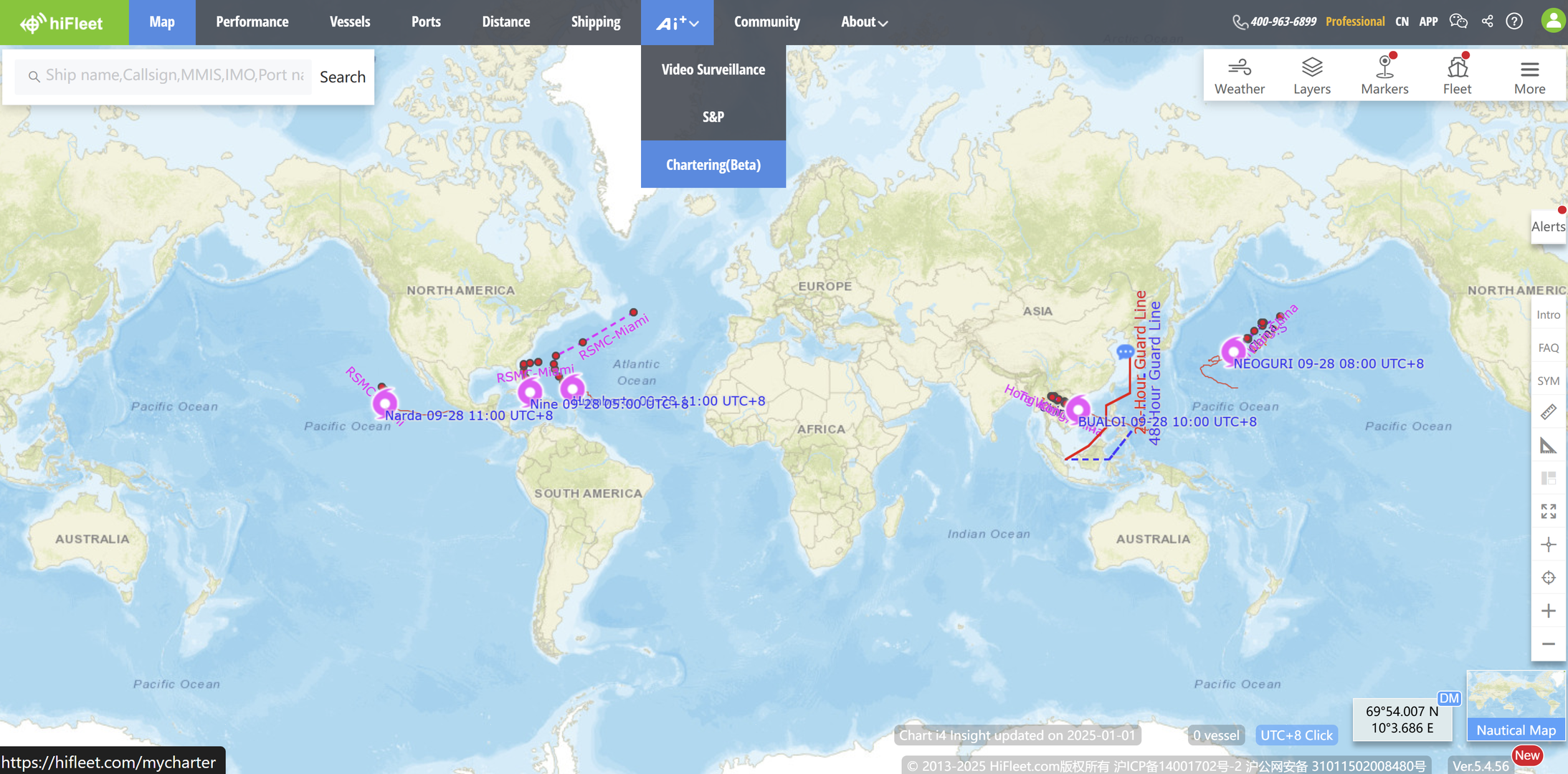Image resolution: width=1568 pixels, height=774 pixels.
Task: Open the Alerts side panel
Action: 1548,226
